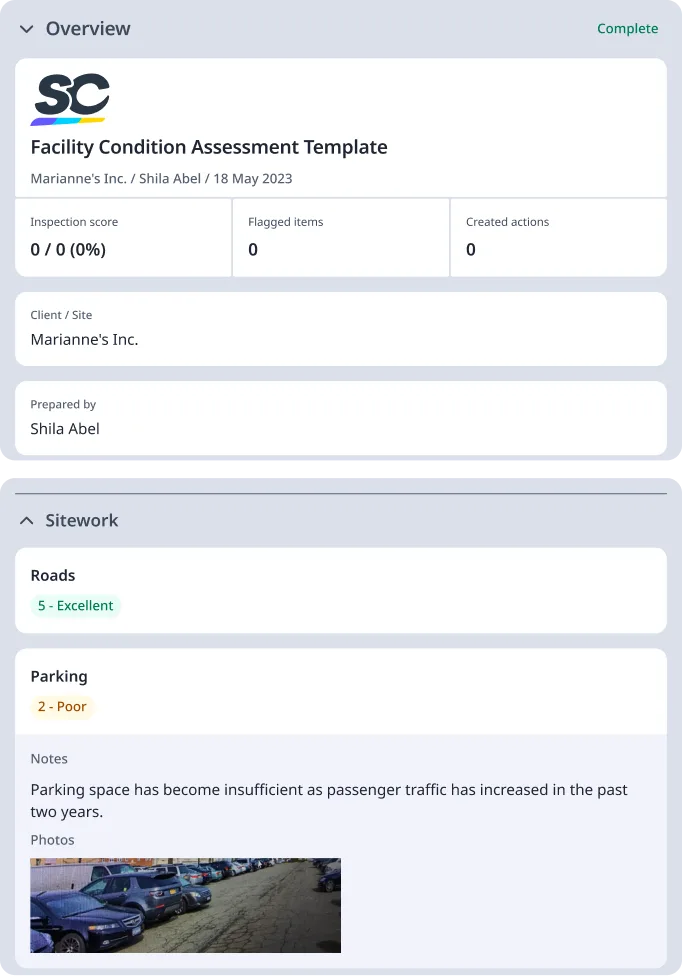Collapse the Overview section chevron

click(x=27, y=29)
